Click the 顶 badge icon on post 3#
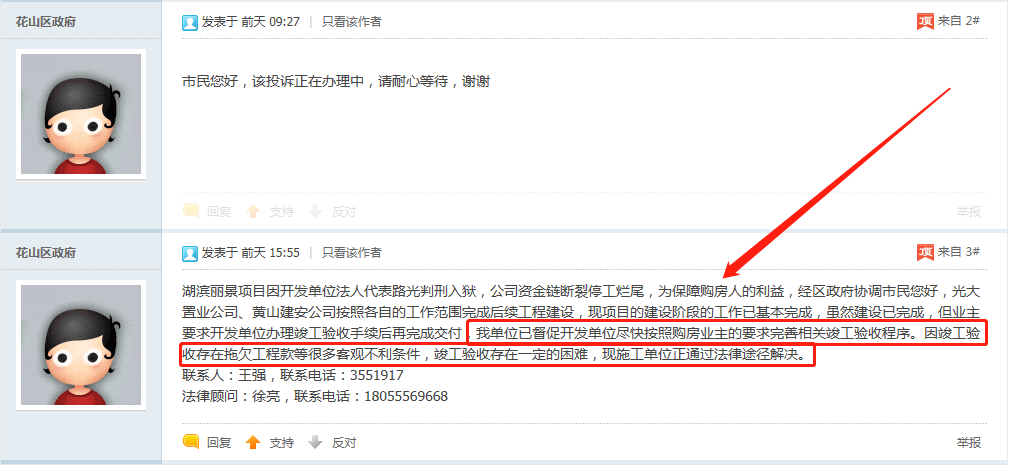 (925, 253)
